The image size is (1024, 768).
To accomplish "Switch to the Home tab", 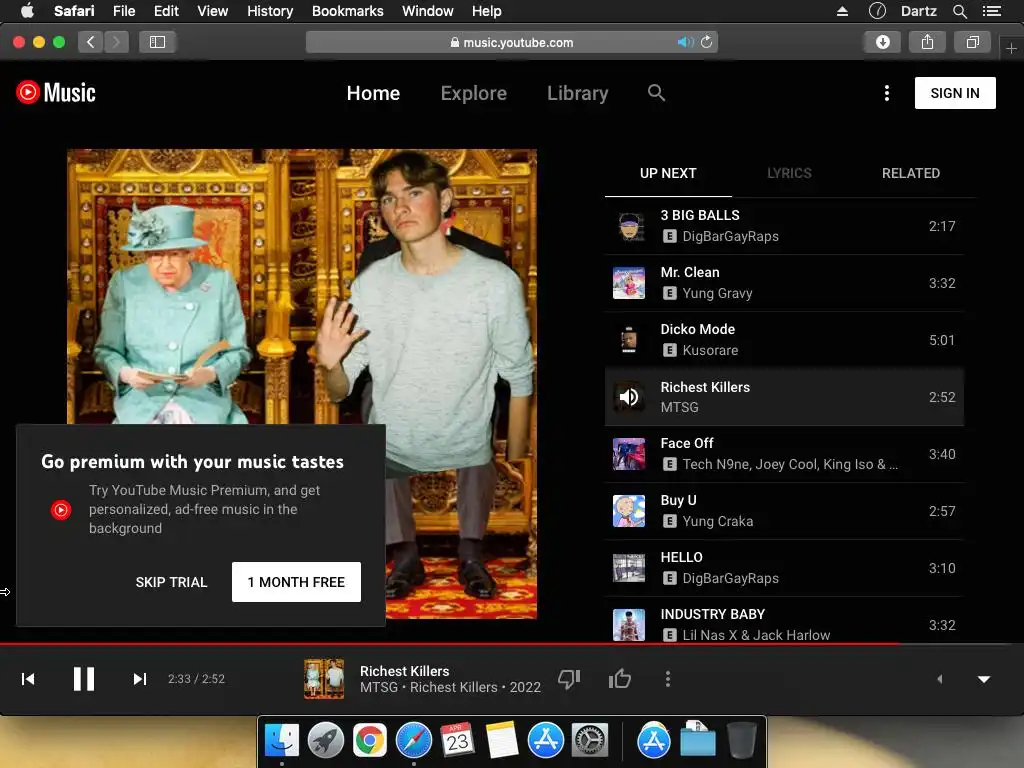I will coord(373,93).
